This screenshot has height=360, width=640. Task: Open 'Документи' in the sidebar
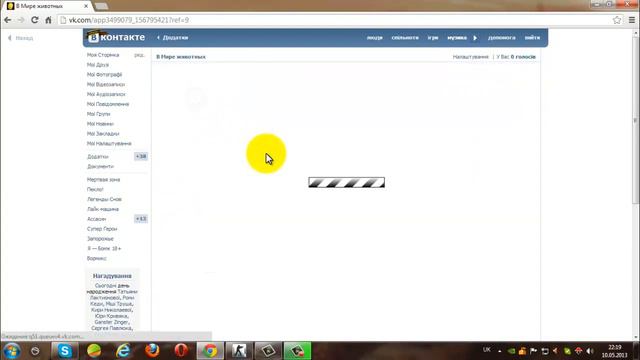tap(100, 166)
